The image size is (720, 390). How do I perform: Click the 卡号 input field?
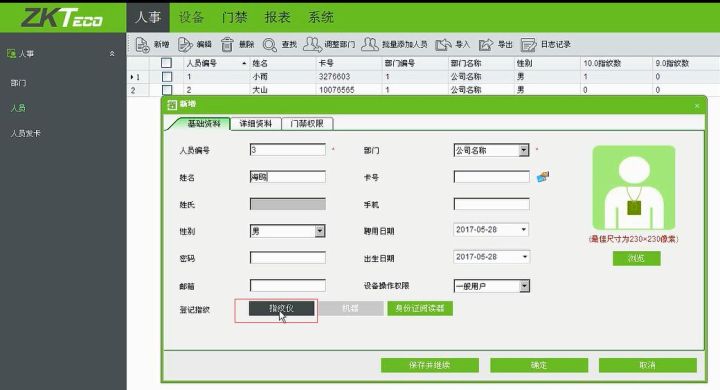point(491,177)
